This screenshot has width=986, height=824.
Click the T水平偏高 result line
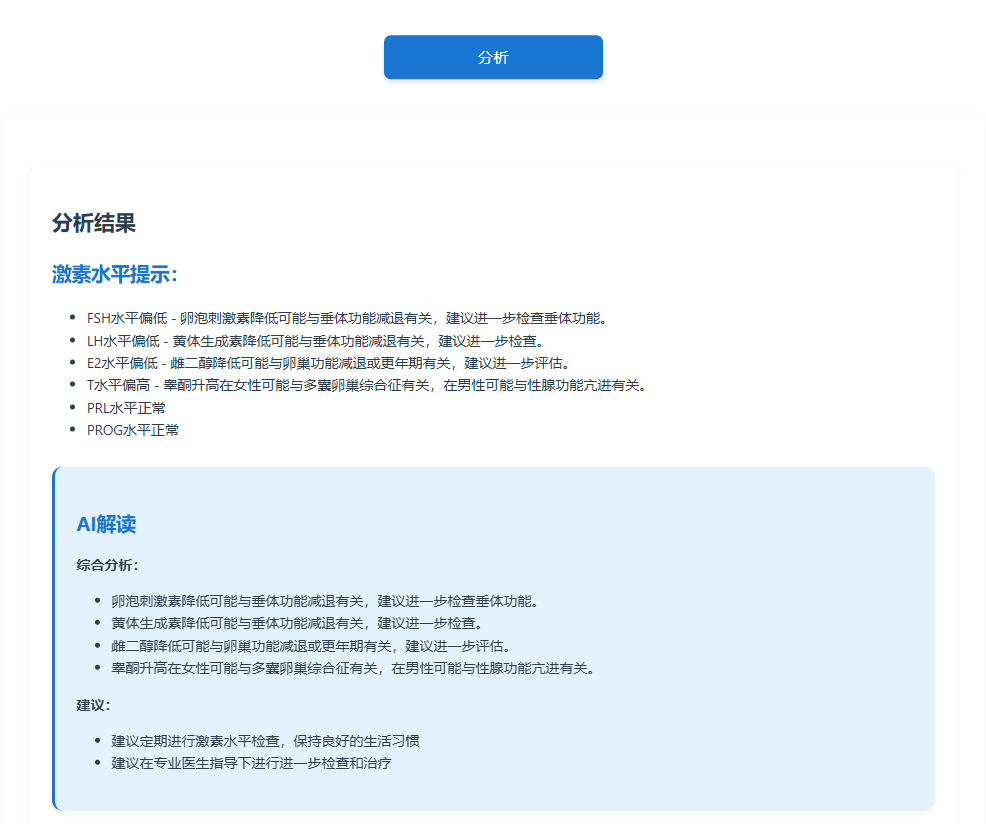click(x=366, y=385)
